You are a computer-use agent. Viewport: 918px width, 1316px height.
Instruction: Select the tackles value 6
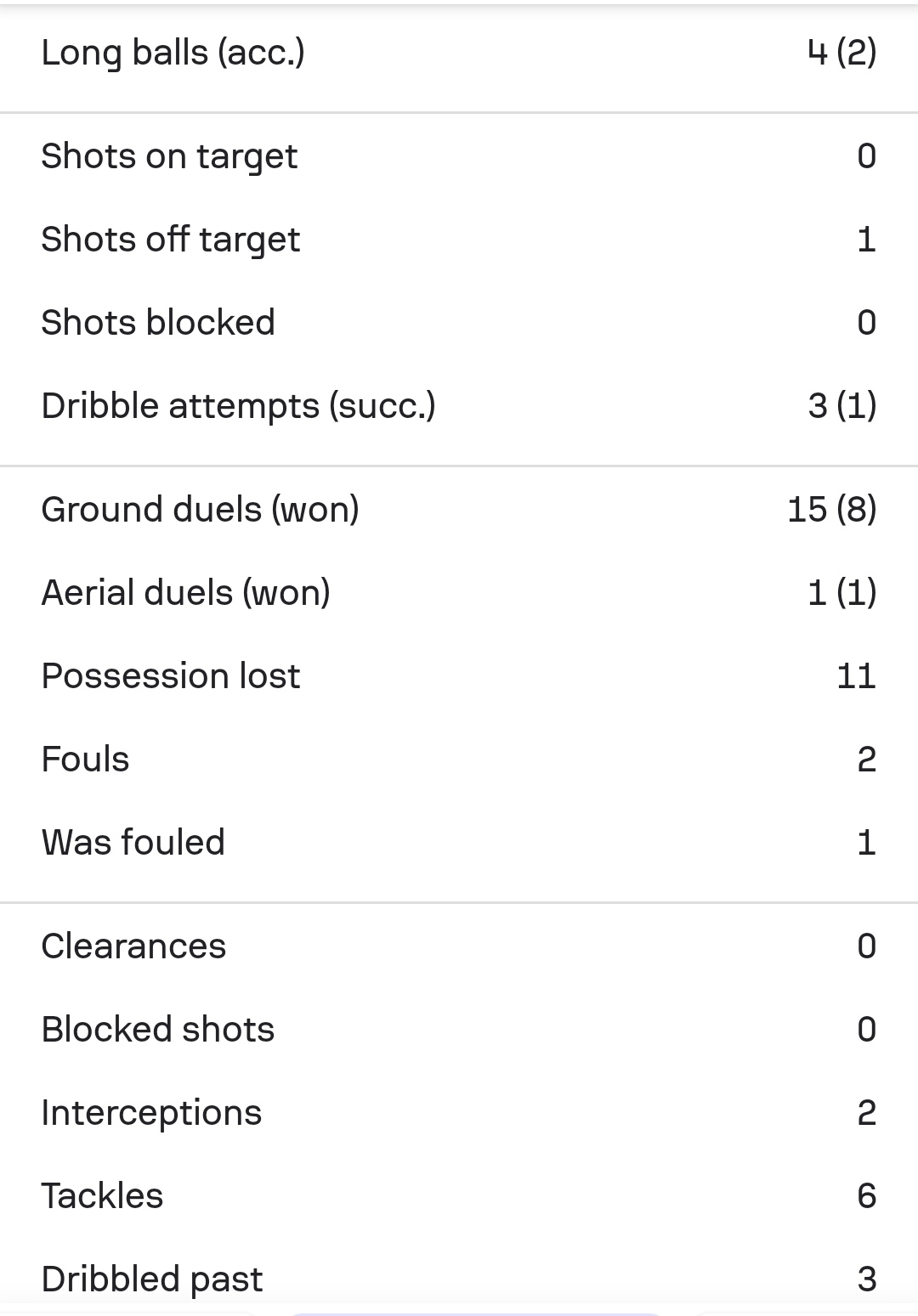click(866, 1196)
